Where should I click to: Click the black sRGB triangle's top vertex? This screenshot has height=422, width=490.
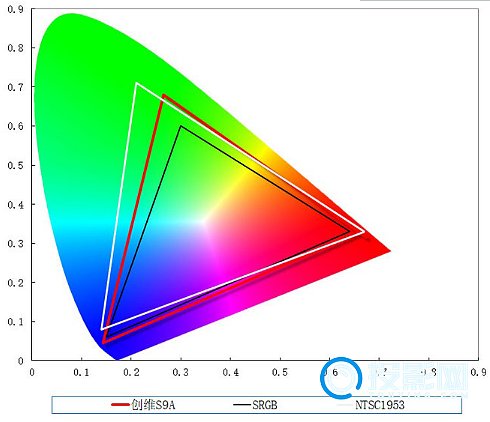[x=181, y=126]
